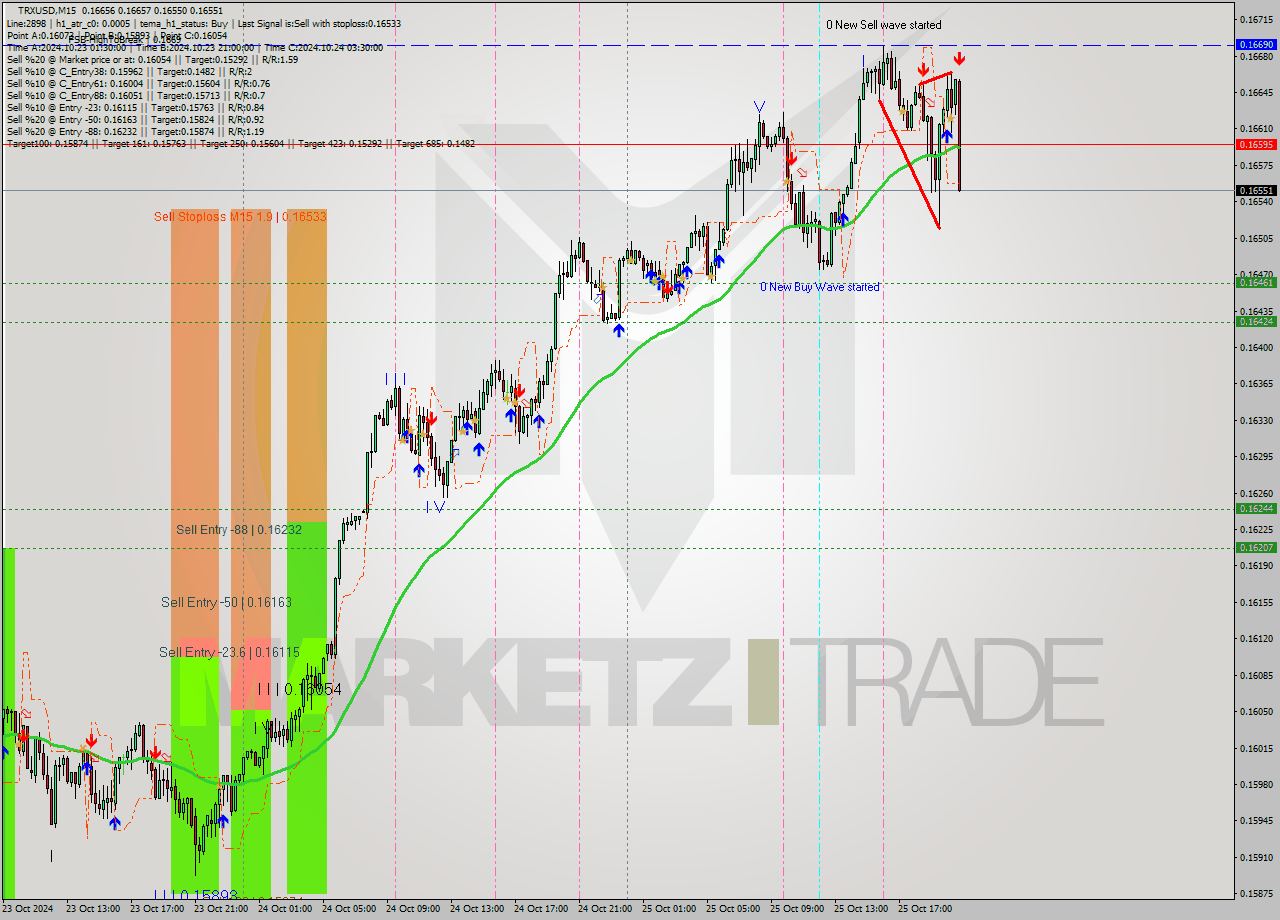This screenshot has height=920, width=1280.
Task: Click the '25 Oct 01:00' time axis label
Action: (669, 909)
